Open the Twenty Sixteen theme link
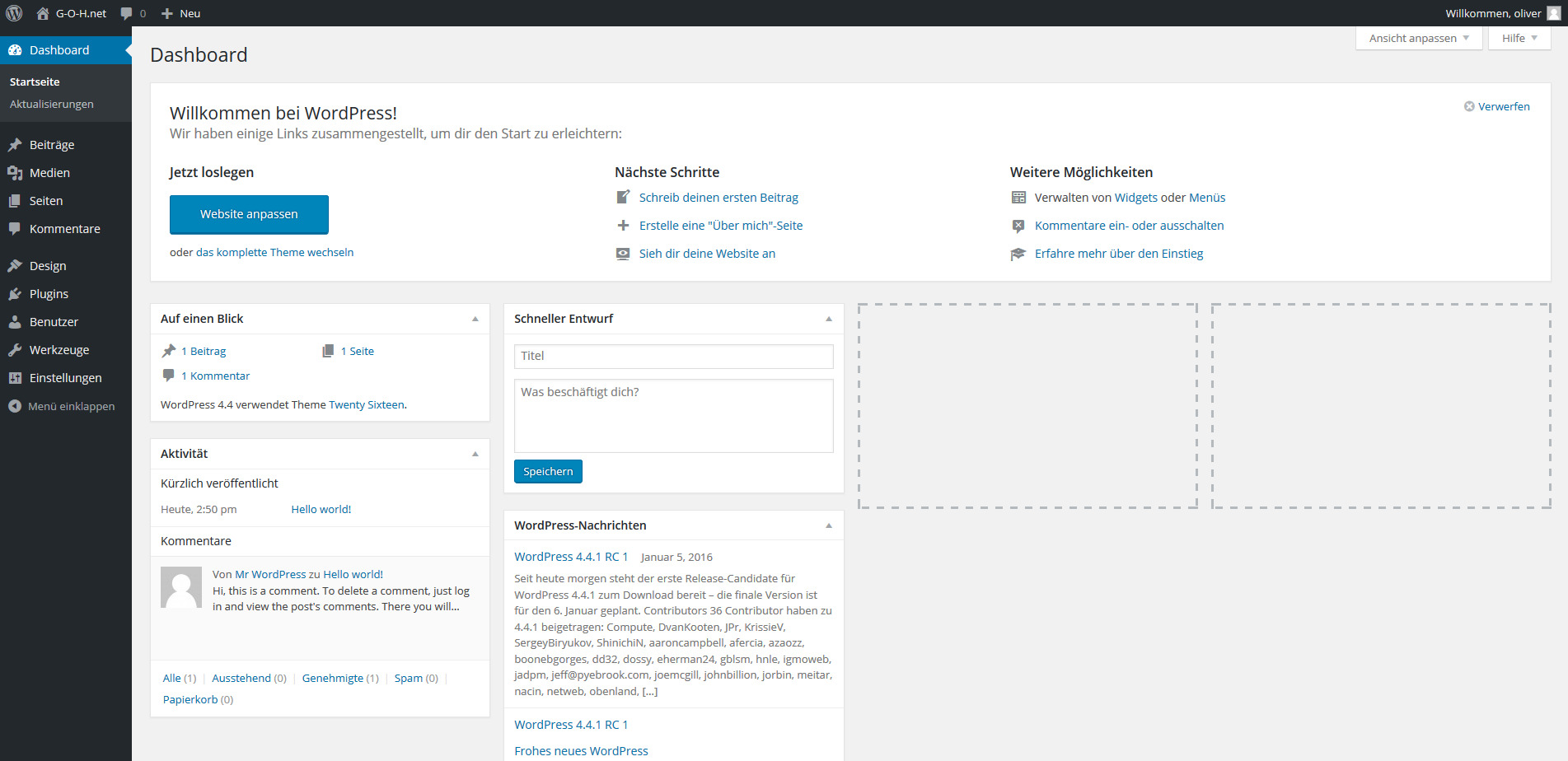 point(367,404)
